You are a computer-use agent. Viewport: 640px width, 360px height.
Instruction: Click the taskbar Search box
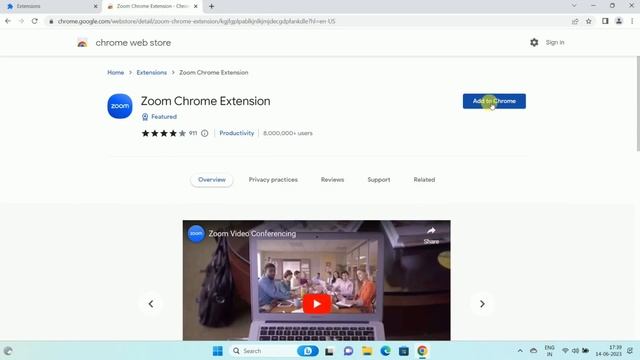[263, 351]
